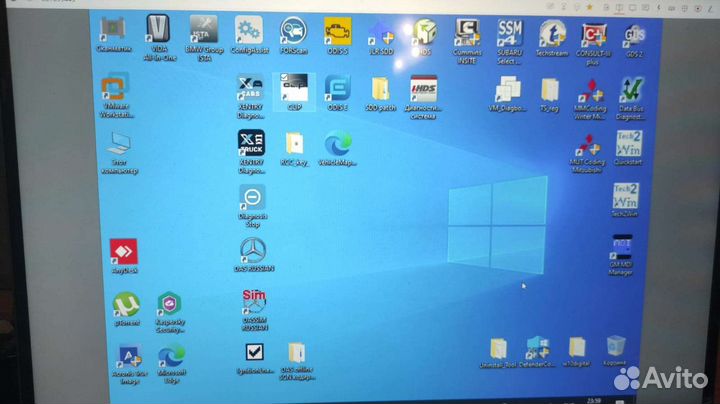This screenshot has height=404, width=720.
Task: Open the Tech2Win Quickstart icon
Action: click(x=627, y=143)
